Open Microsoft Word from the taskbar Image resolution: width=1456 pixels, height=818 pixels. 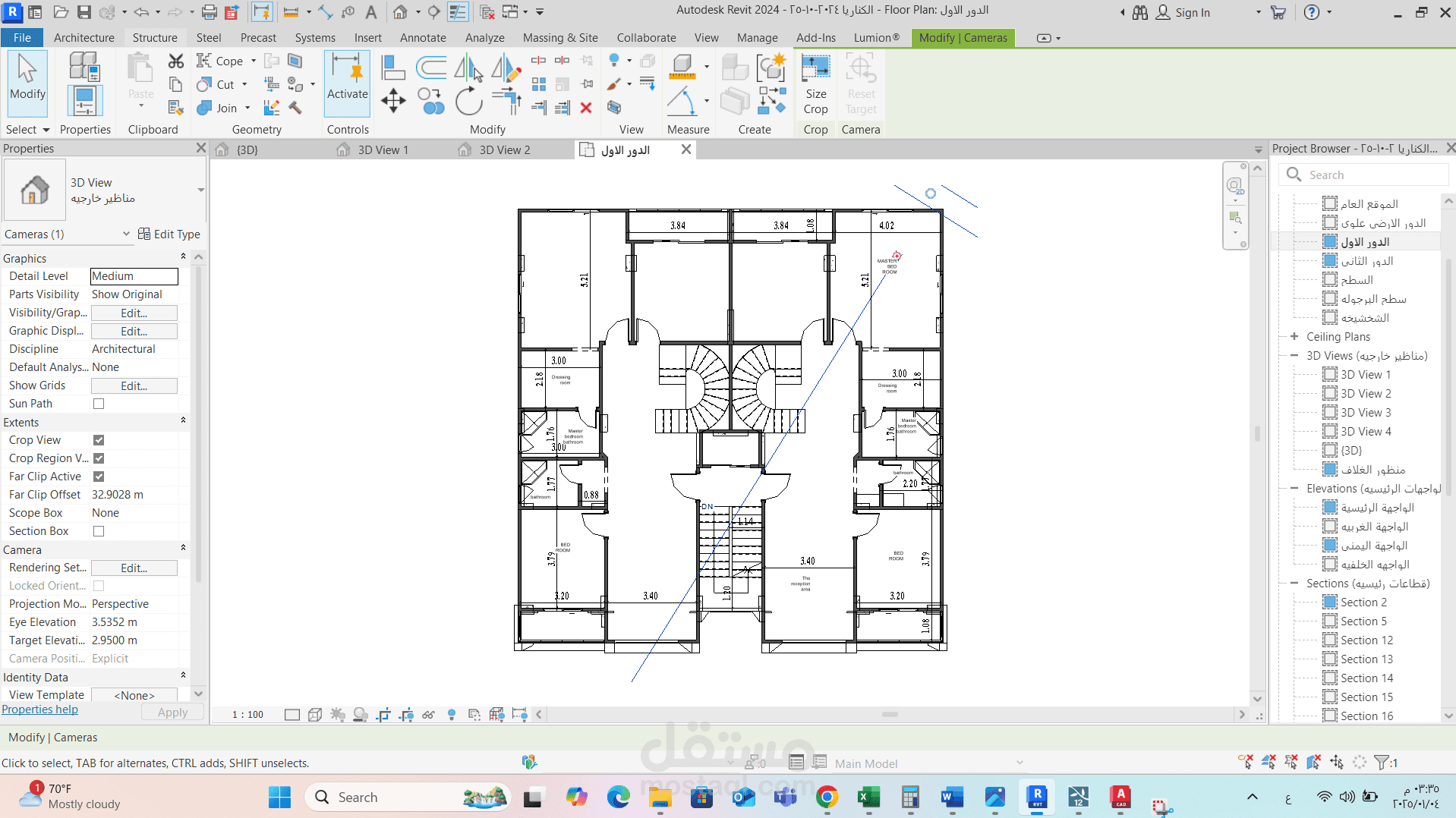pos(952,797)
